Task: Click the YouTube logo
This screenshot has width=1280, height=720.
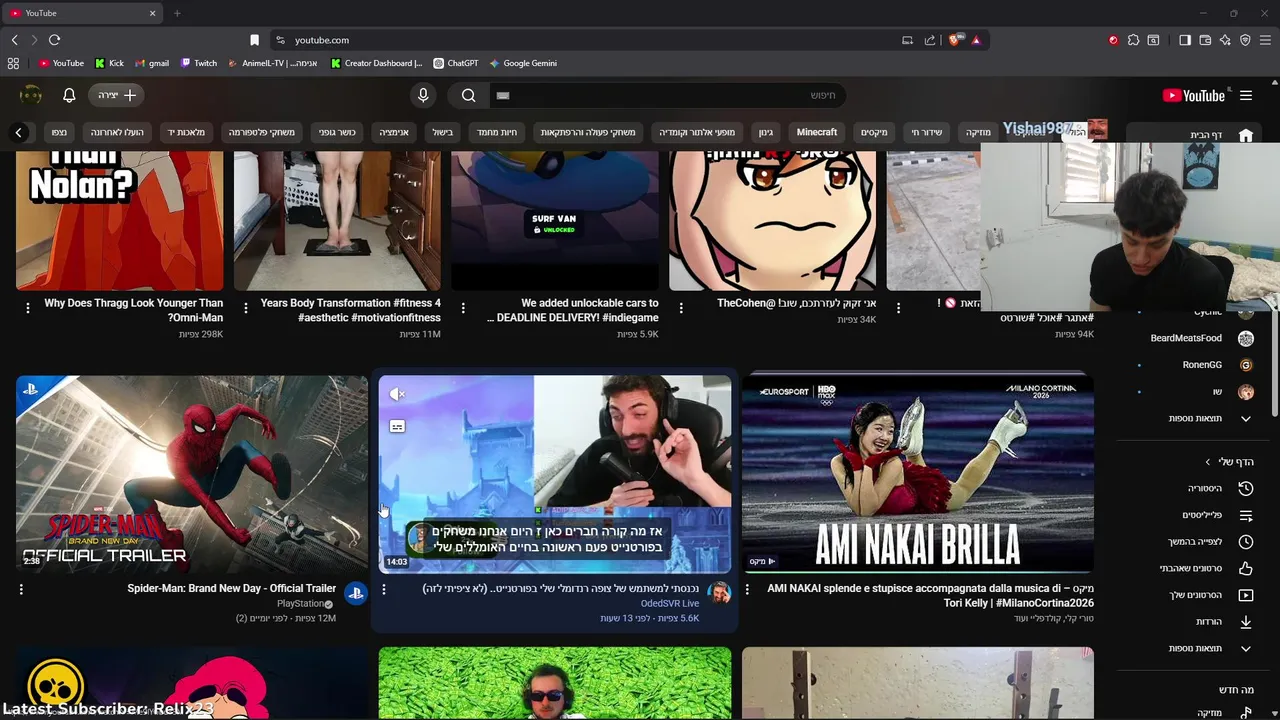Action: click(1194, 96)
